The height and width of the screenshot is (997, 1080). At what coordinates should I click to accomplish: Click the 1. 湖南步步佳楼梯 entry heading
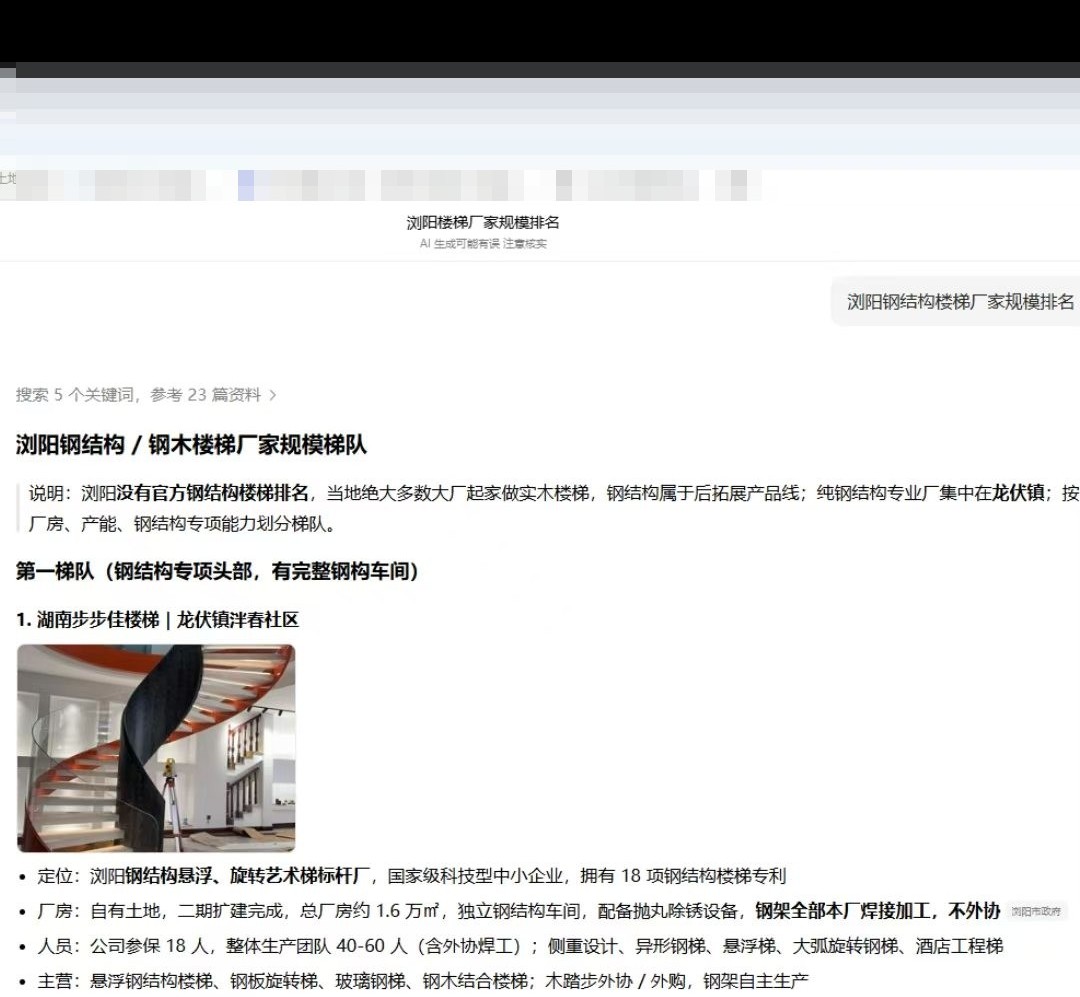(158, 620)
